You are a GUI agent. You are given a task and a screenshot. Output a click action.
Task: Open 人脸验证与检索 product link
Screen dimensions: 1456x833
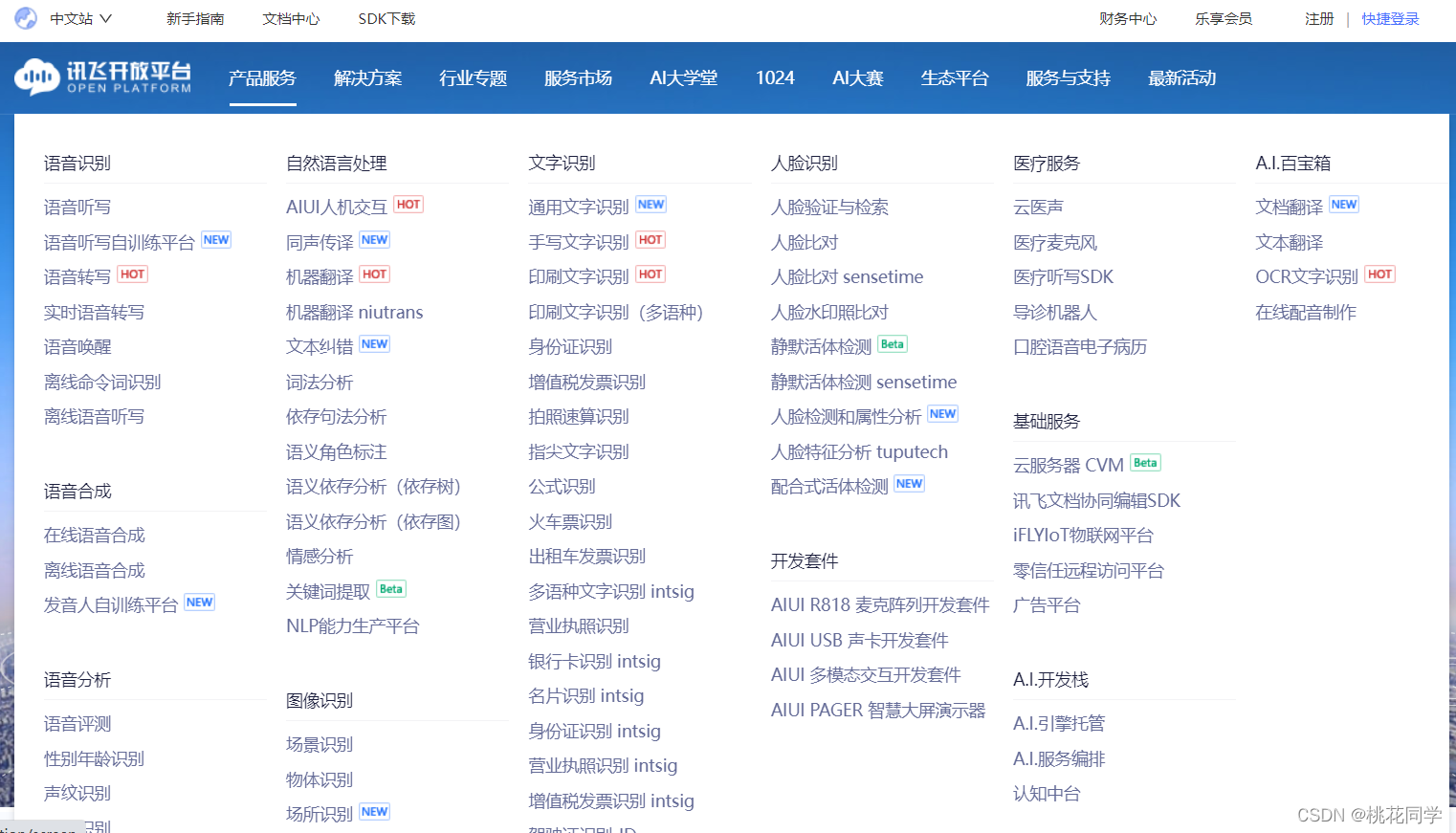829,208
